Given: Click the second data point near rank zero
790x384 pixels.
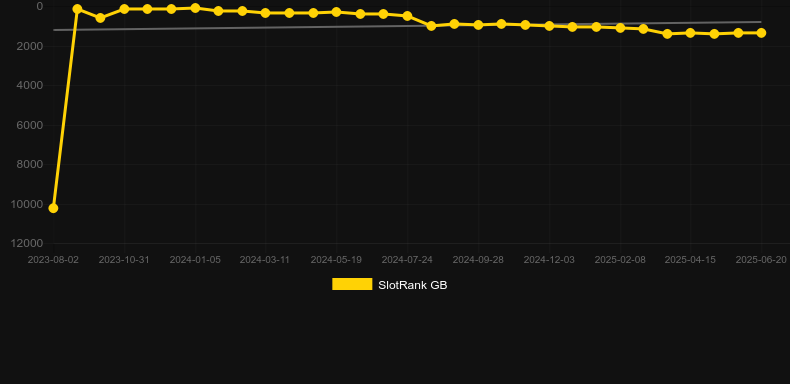Looking at the screenshot, I should [77, 9].
